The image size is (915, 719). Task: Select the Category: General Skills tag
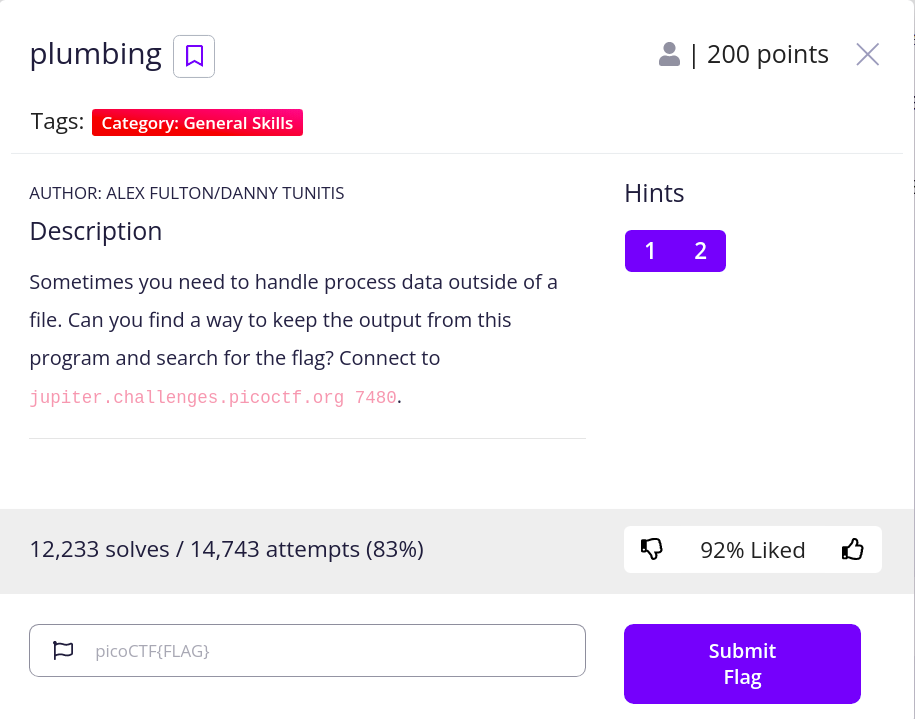point(197,123)
